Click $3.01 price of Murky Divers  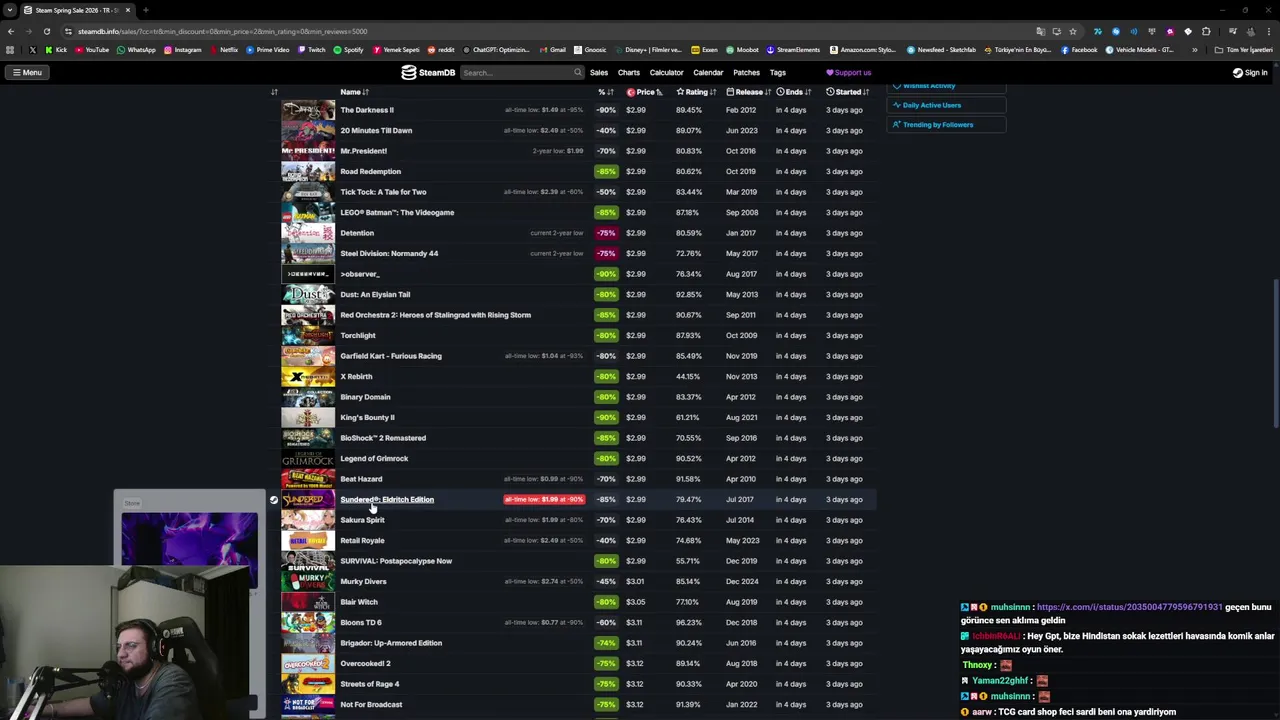[635, 581]
